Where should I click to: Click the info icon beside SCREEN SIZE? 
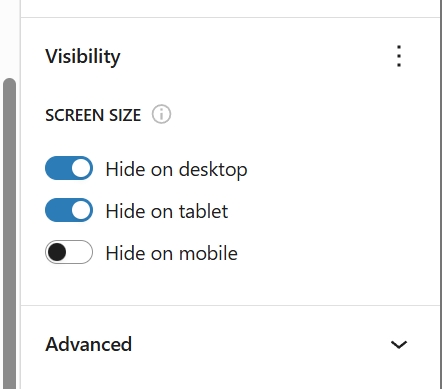(x=161, y=115)
